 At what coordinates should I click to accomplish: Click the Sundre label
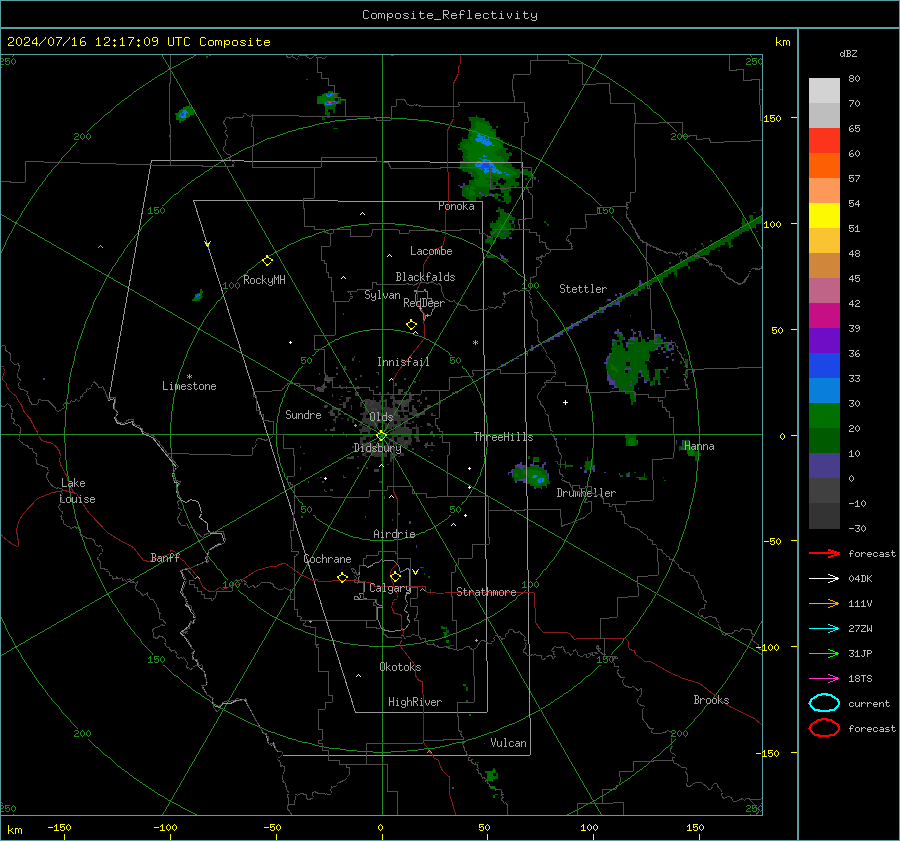pos(303,414)
